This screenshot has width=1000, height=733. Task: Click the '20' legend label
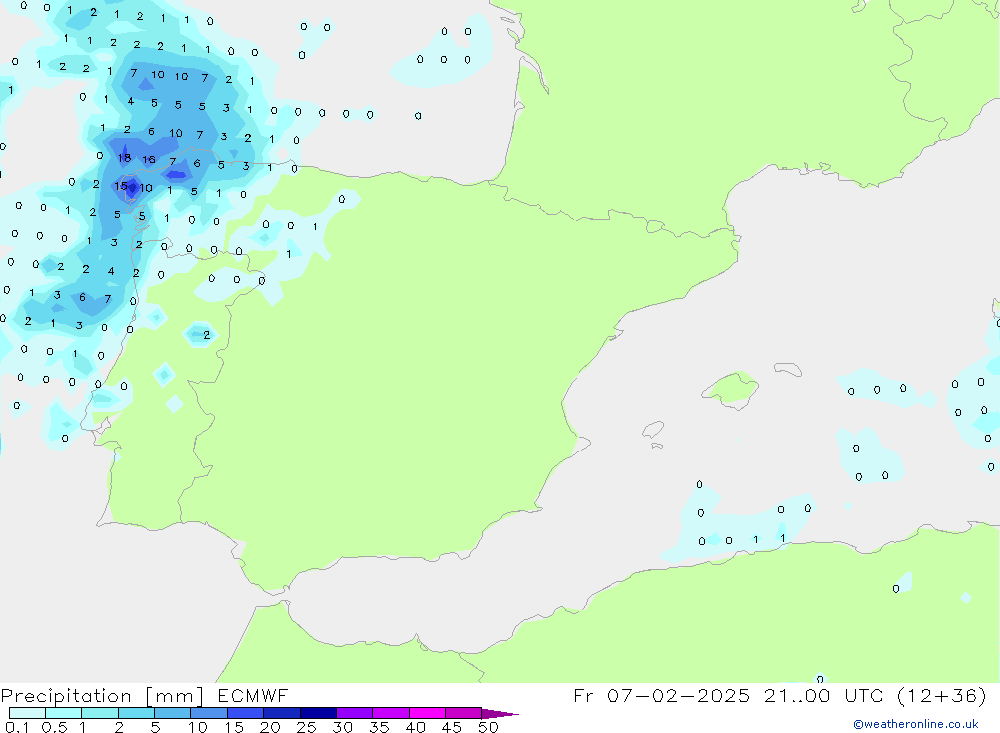(270, 727)
